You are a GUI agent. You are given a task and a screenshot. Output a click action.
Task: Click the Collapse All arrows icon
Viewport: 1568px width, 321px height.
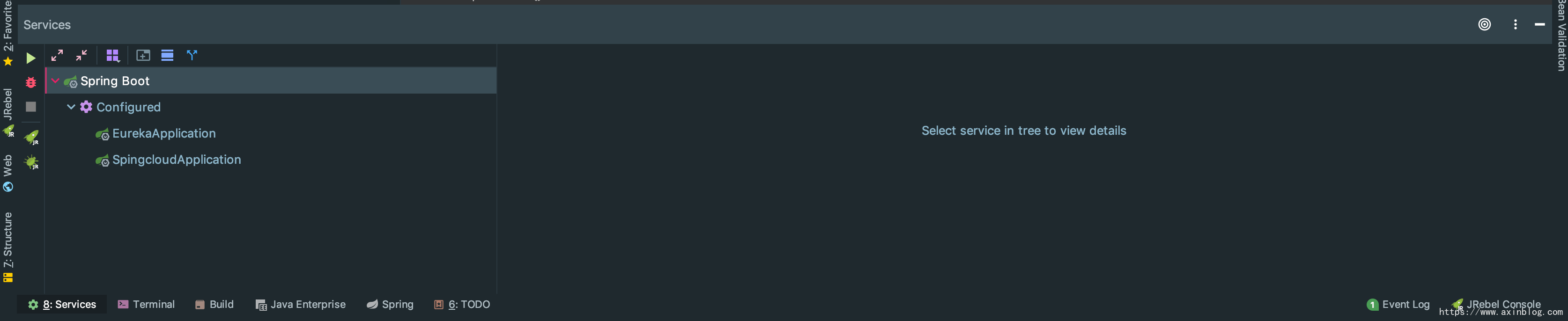coord(81,55)
